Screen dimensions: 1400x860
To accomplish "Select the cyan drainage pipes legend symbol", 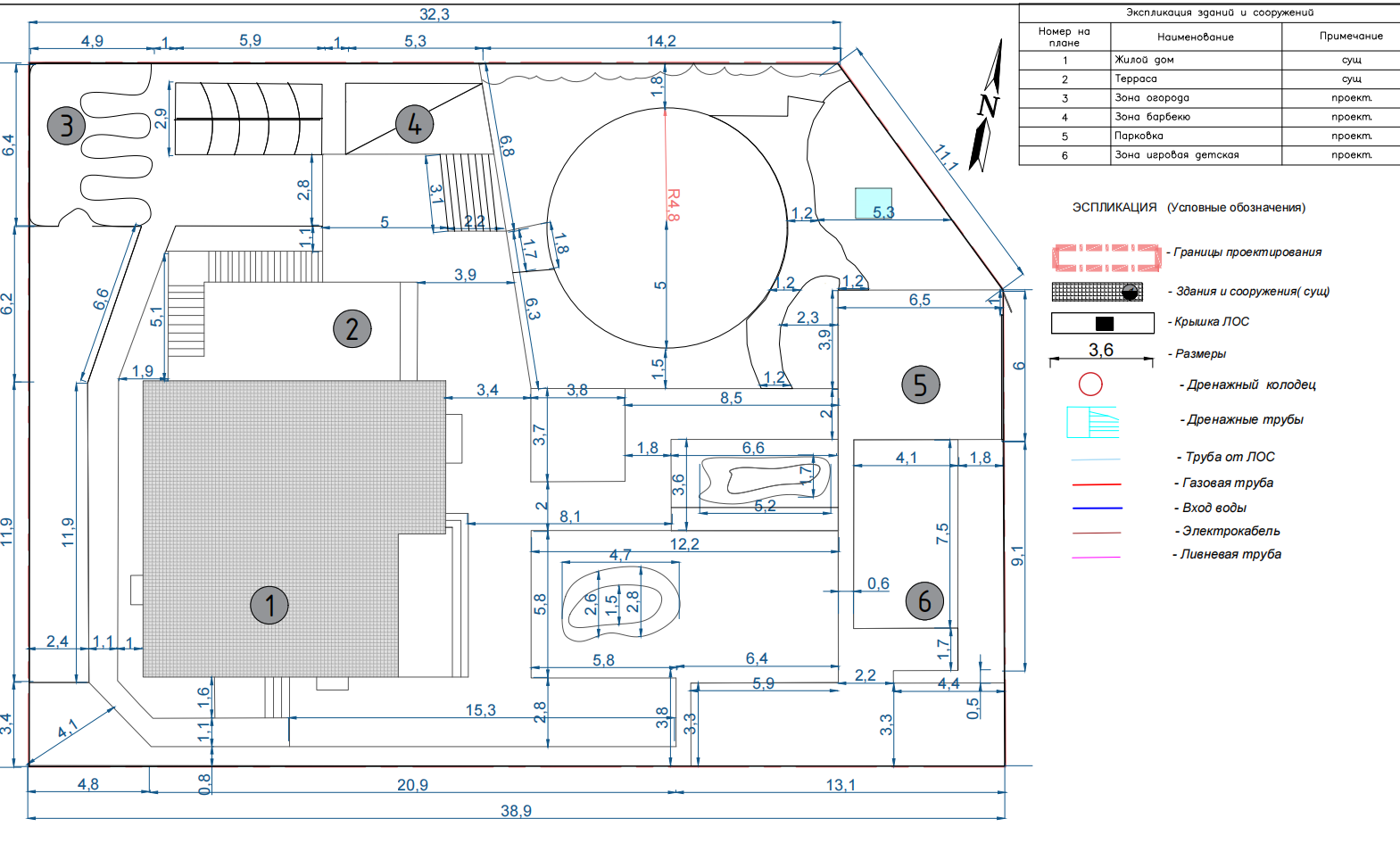I will point(1092,421).
